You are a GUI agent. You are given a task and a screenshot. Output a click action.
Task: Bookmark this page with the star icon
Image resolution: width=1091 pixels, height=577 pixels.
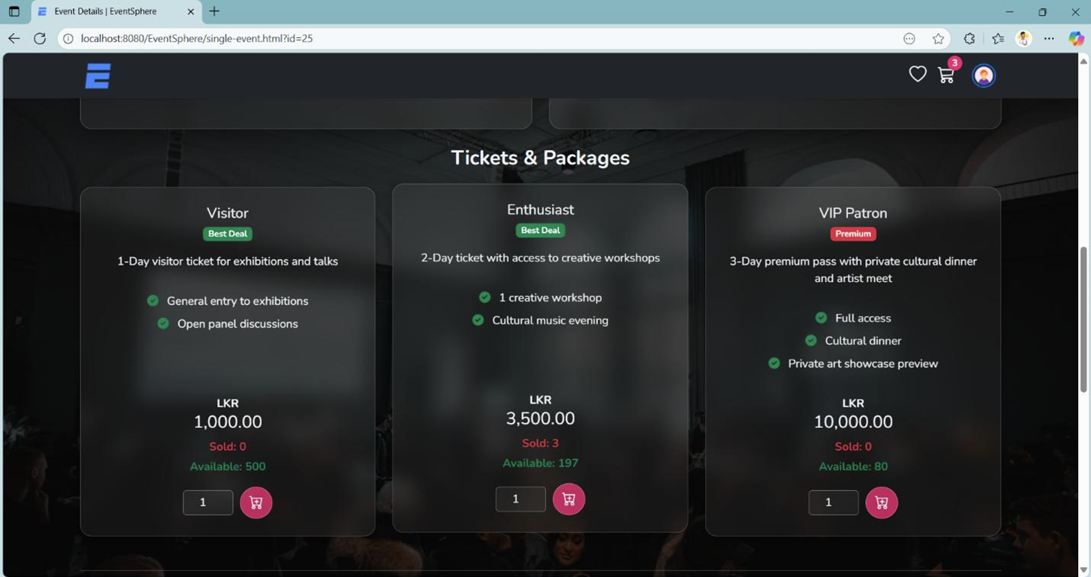938,39
